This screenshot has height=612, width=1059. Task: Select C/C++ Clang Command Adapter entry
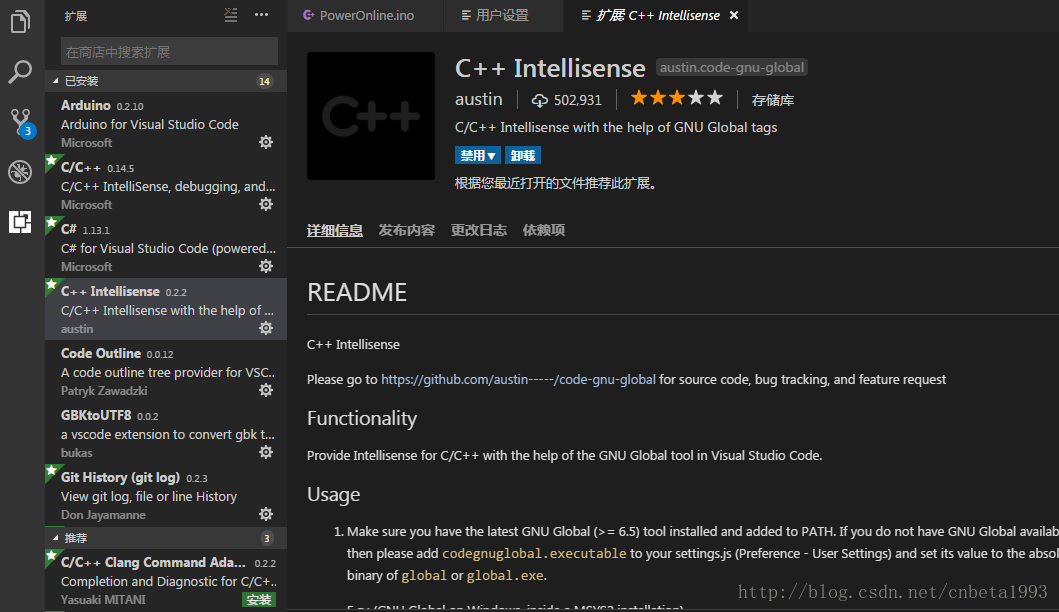coord(166,581)
